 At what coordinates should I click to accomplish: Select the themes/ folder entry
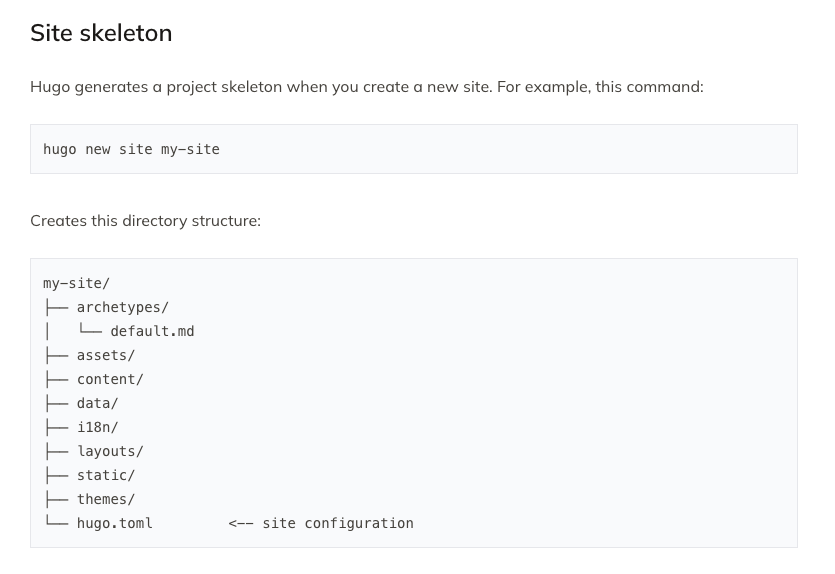(x=105, y=499)
